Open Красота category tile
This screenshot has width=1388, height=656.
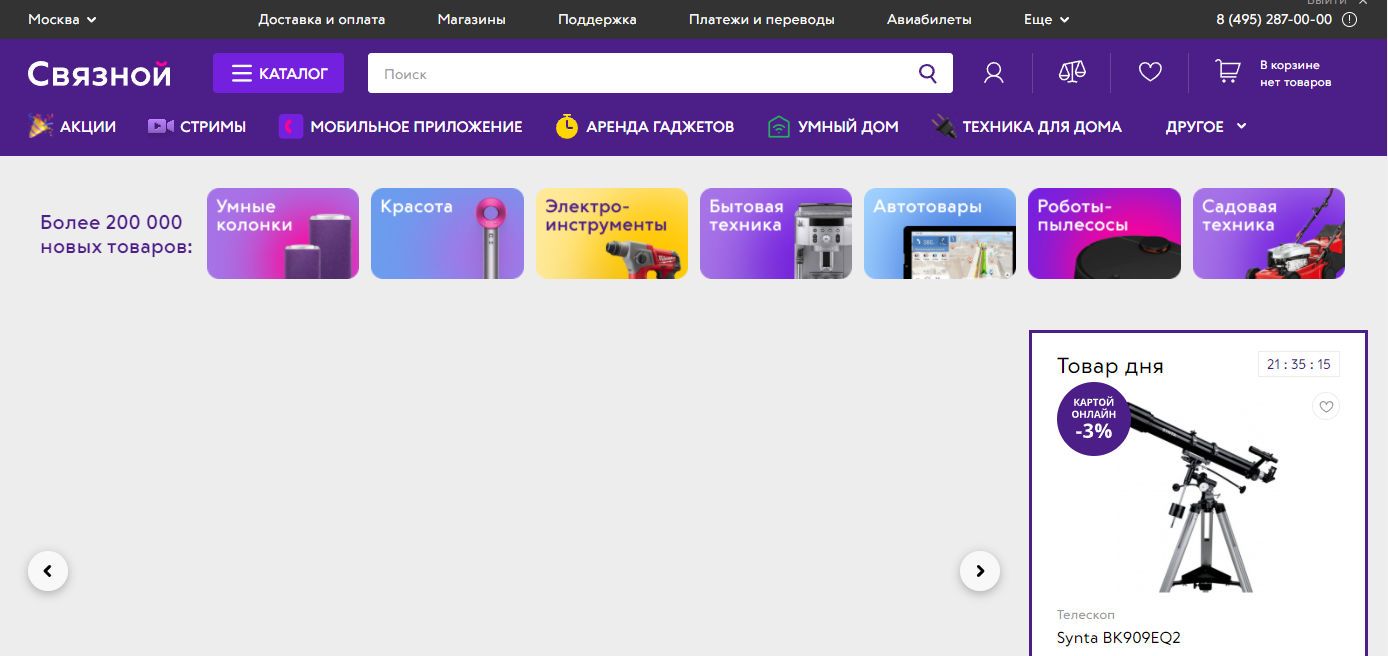point(447,233)
